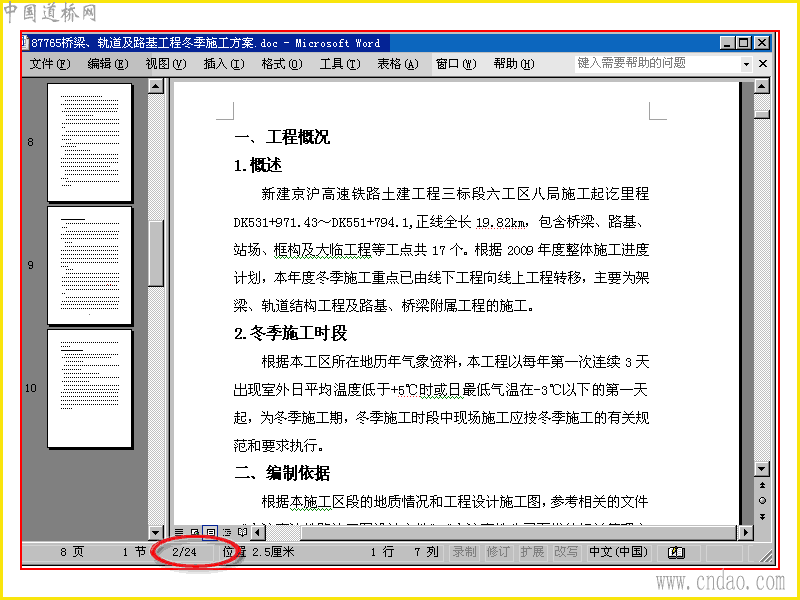Screen dimensions: 800x600
Task: Switch to Normal view icon
Action: click(x=179, y=532)
